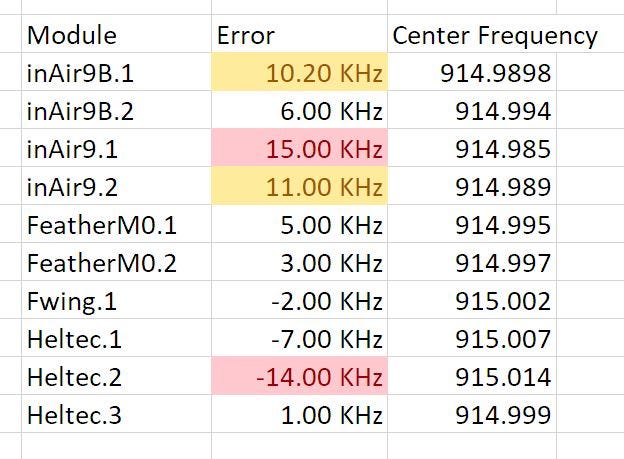Image resolution: width=624 pixels, height=459 pixels.
Task: Select the Center Frequency header cell
Action: tap(472, 34)
